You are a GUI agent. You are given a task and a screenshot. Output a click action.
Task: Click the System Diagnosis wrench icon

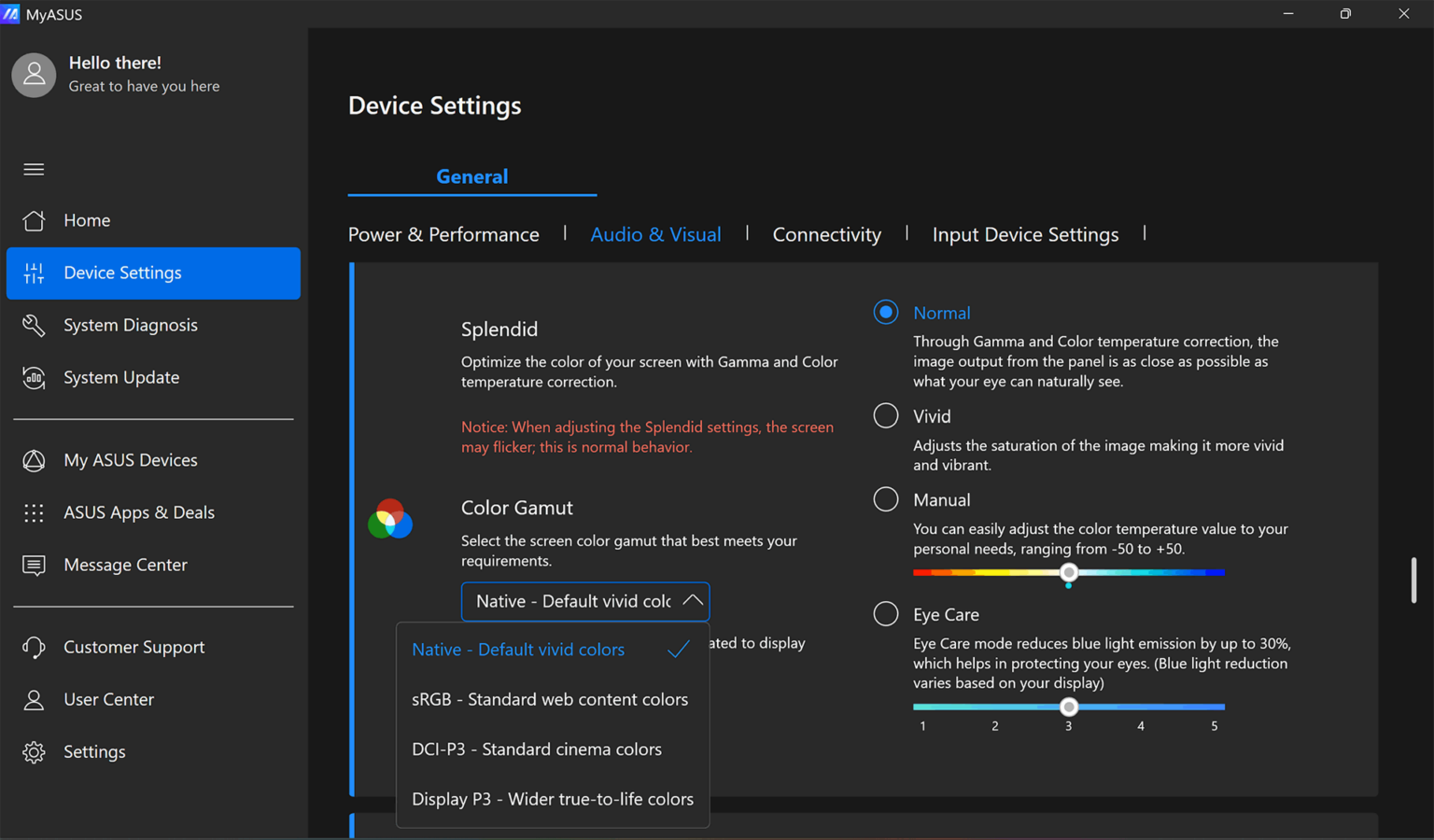[34, 325]
